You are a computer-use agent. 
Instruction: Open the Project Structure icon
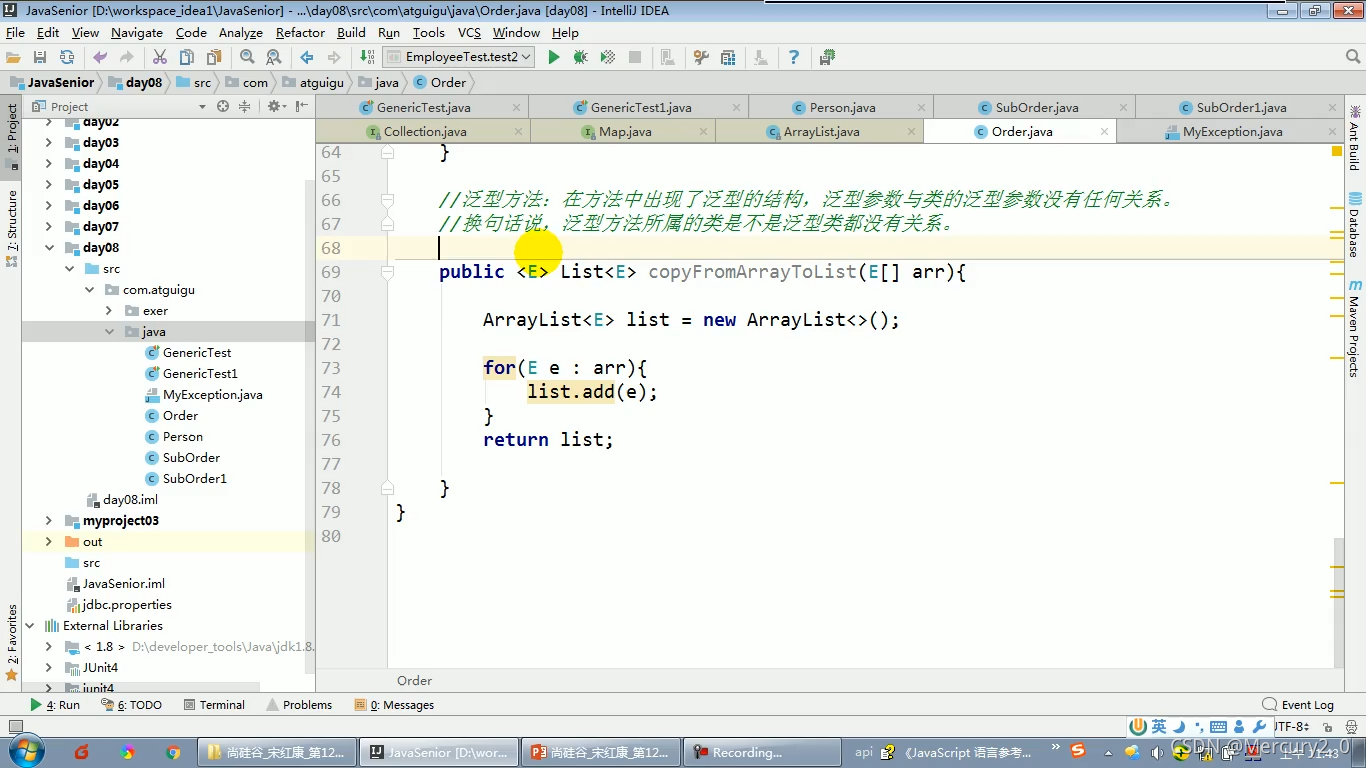tap(728, 57)
